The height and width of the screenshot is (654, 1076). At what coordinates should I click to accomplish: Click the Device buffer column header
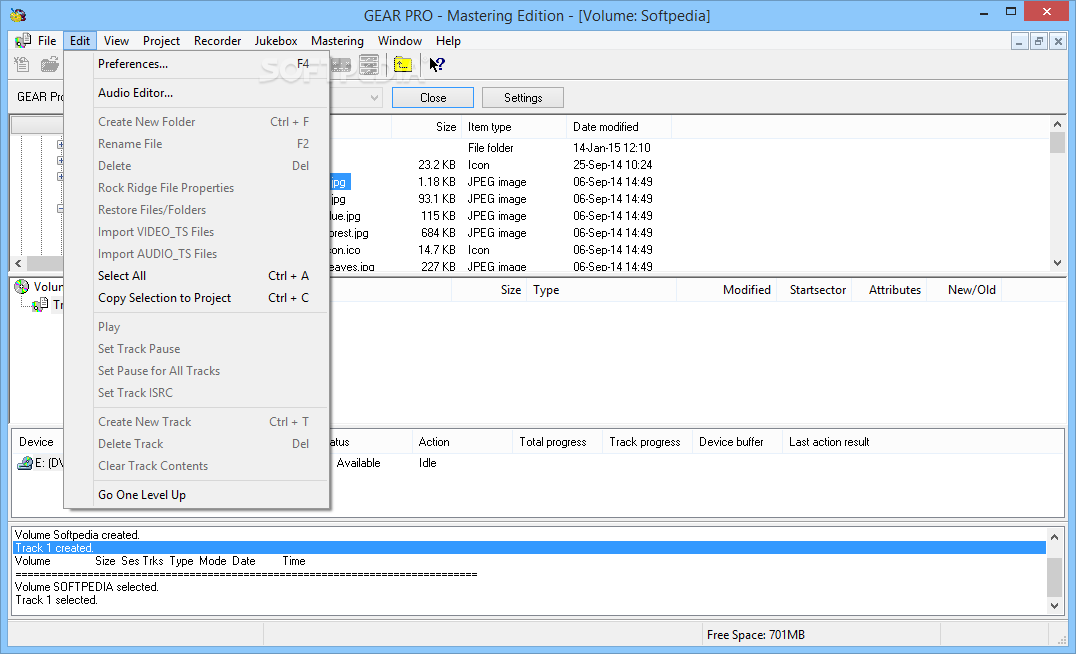[x=736, y=442]
